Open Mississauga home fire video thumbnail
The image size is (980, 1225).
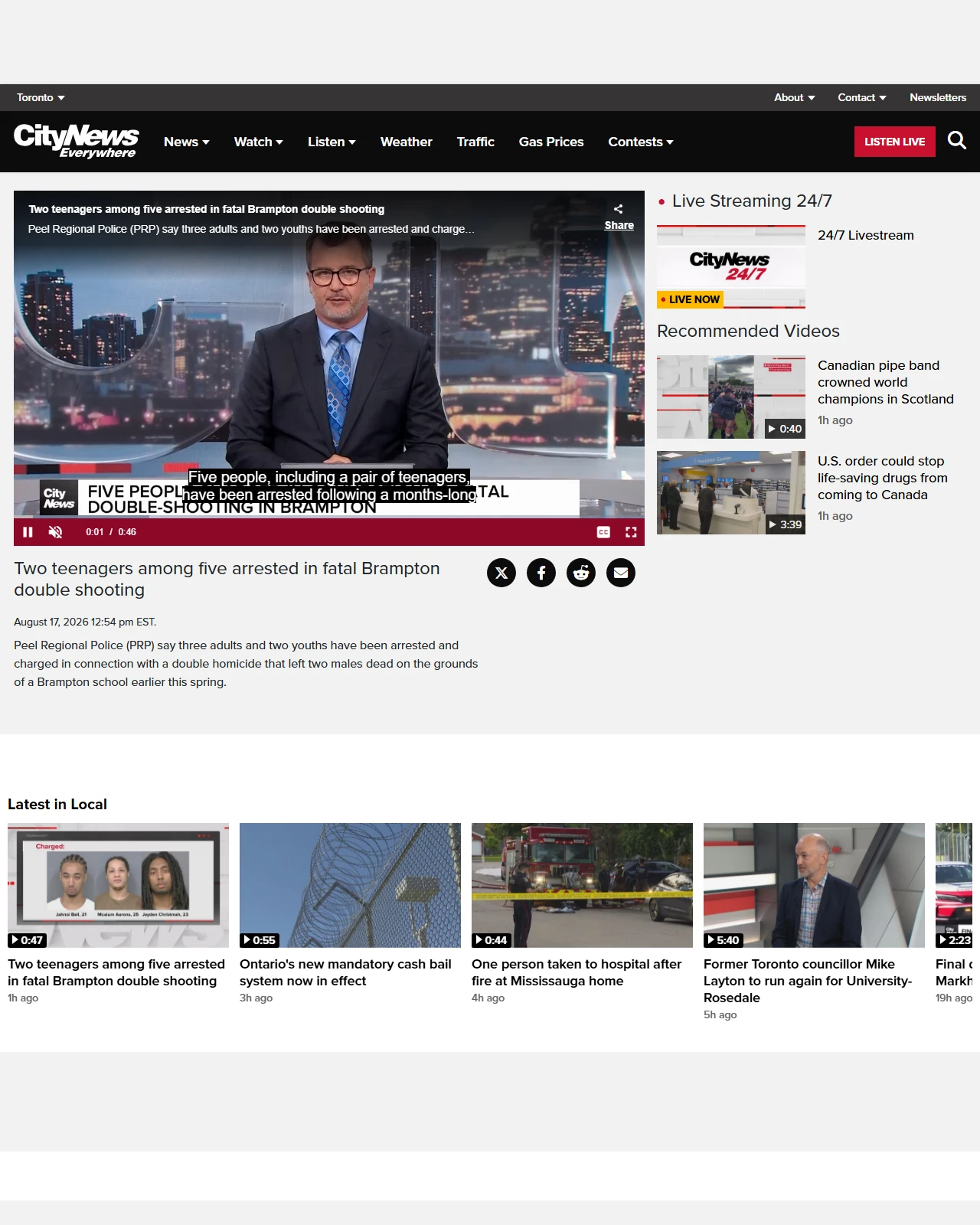(582, 885)
